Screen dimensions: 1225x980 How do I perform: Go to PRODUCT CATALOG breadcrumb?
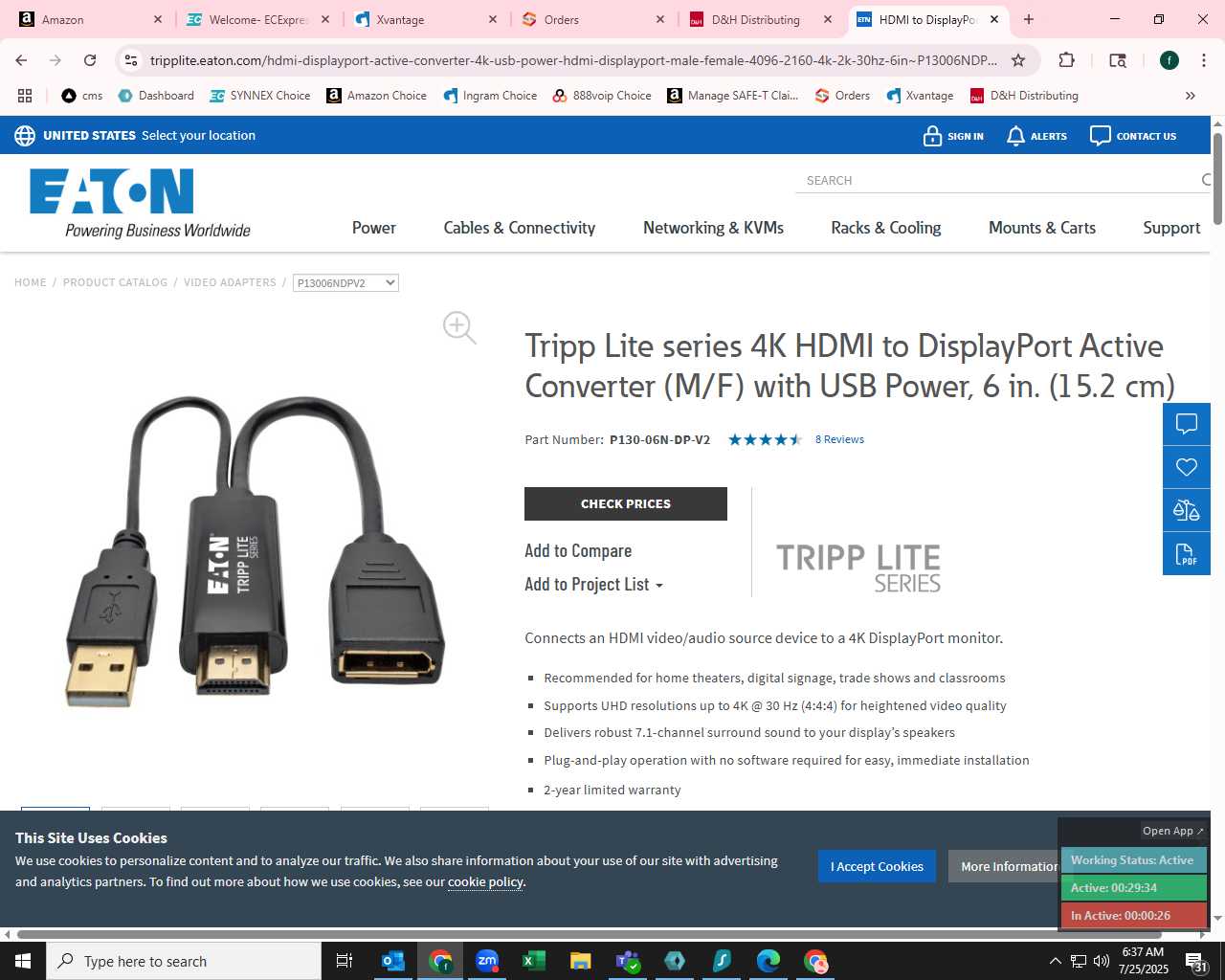pyautogui.click(x=115, y=282)
